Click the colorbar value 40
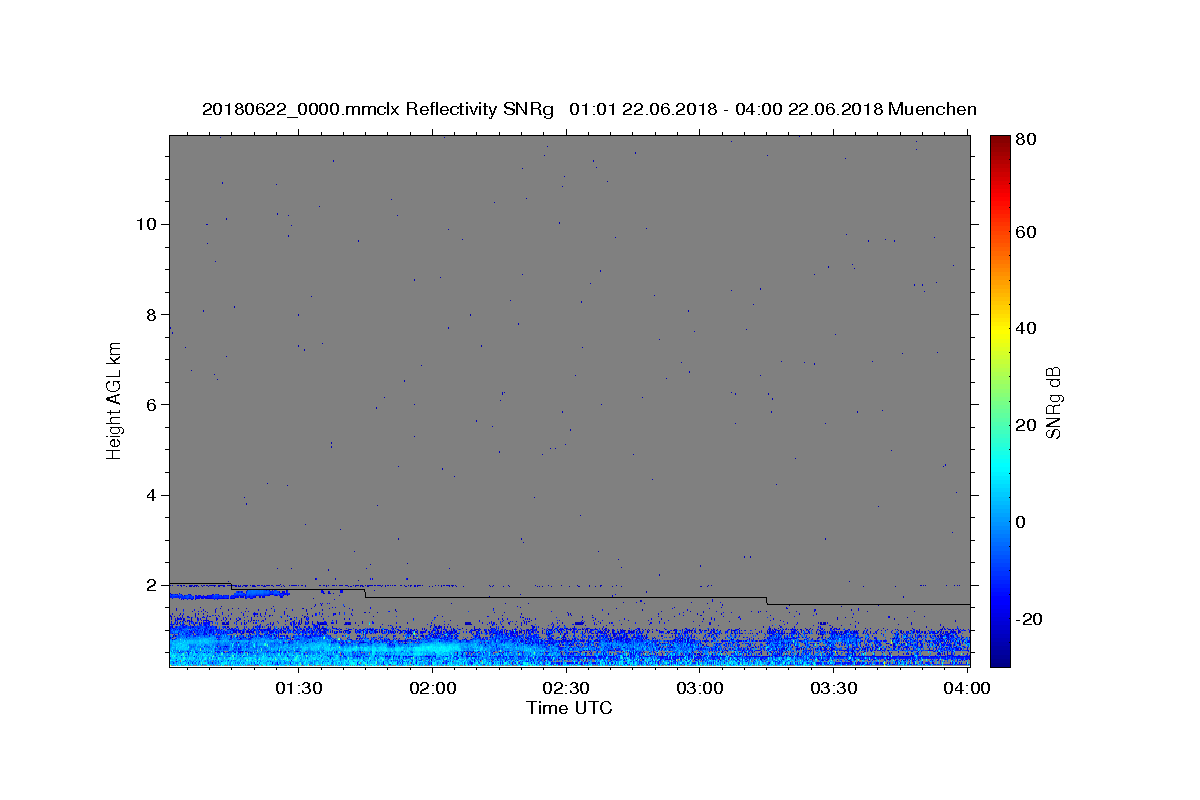Screen dimensions: 1200x800 1025,328
